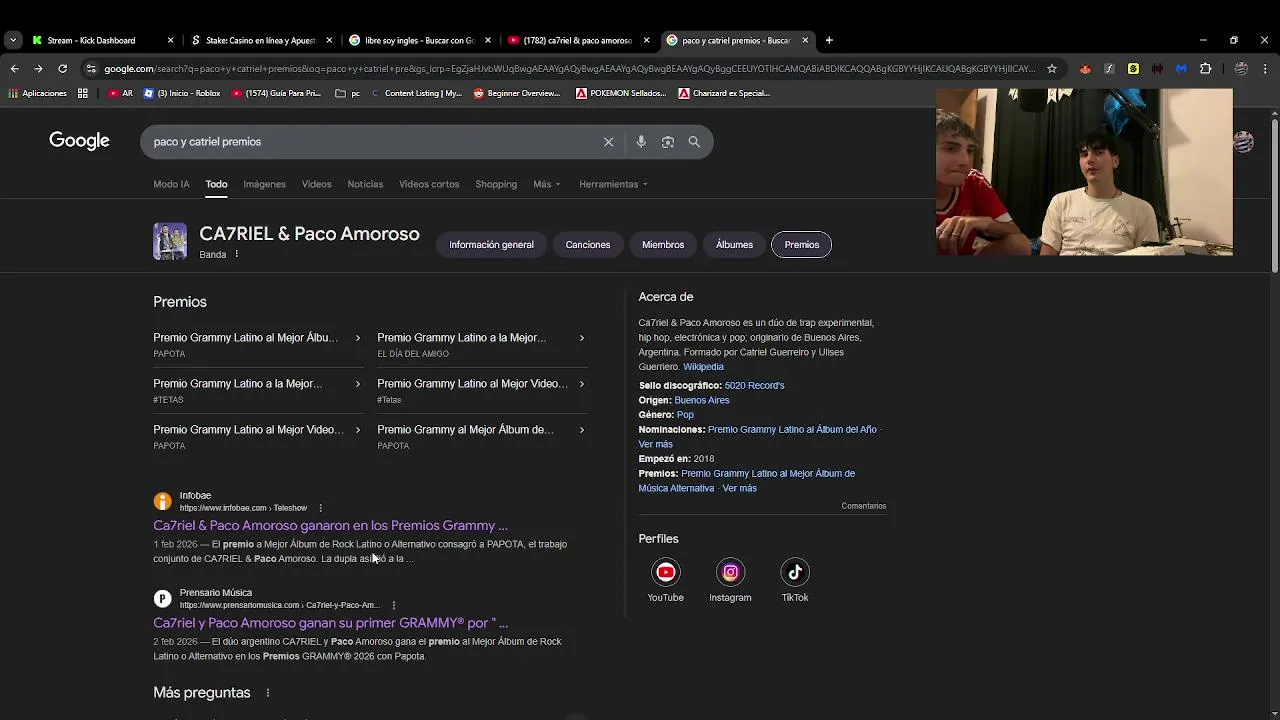Open Infobae result Ca7riel & Paco Amoroso ganaron
The width and height of the screenshot is (1280, 720).
(330, 525)
